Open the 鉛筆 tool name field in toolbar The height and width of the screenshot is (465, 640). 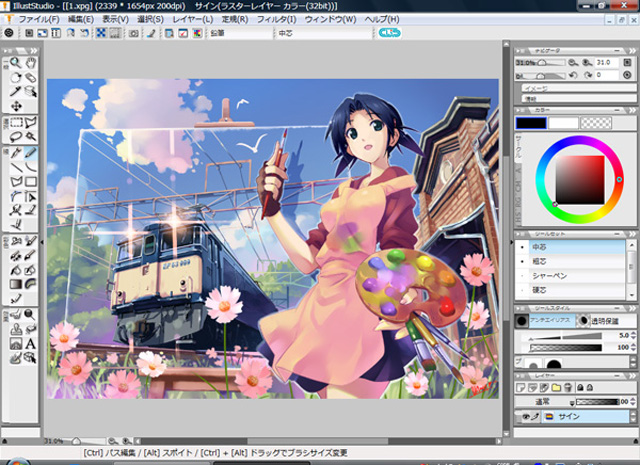[x=240, y=33]
